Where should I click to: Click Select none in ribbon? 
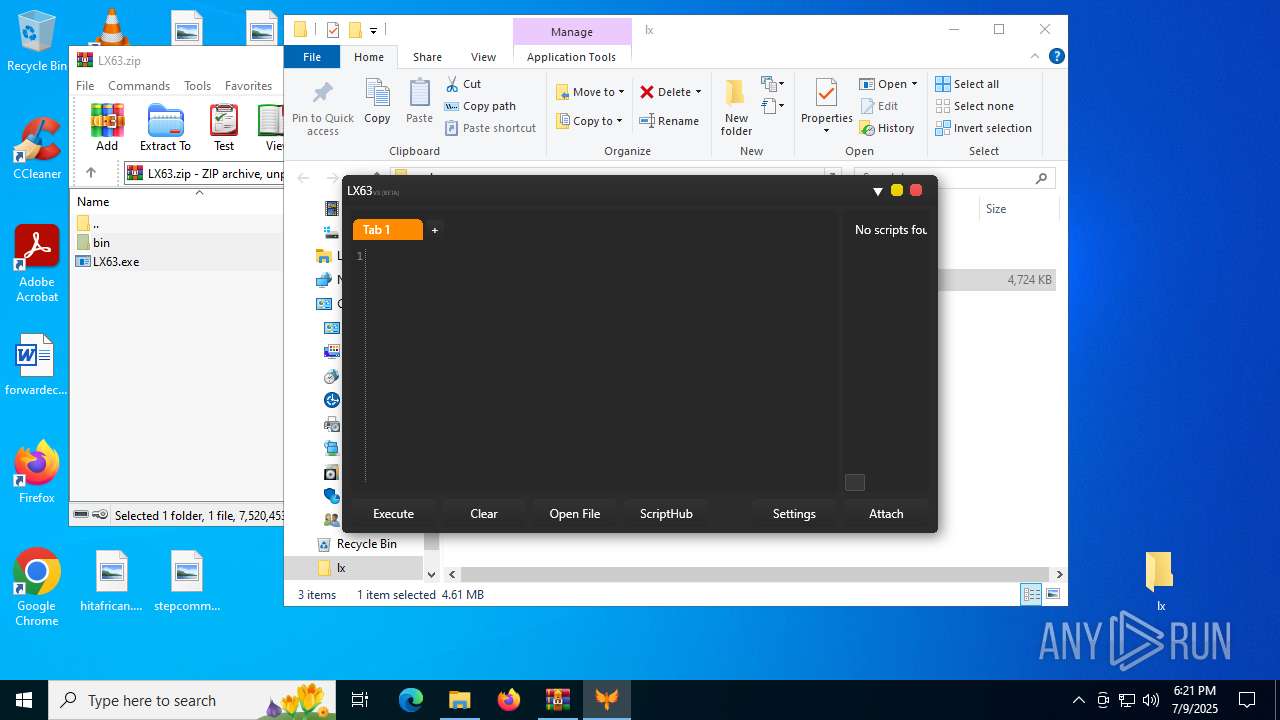974,106
